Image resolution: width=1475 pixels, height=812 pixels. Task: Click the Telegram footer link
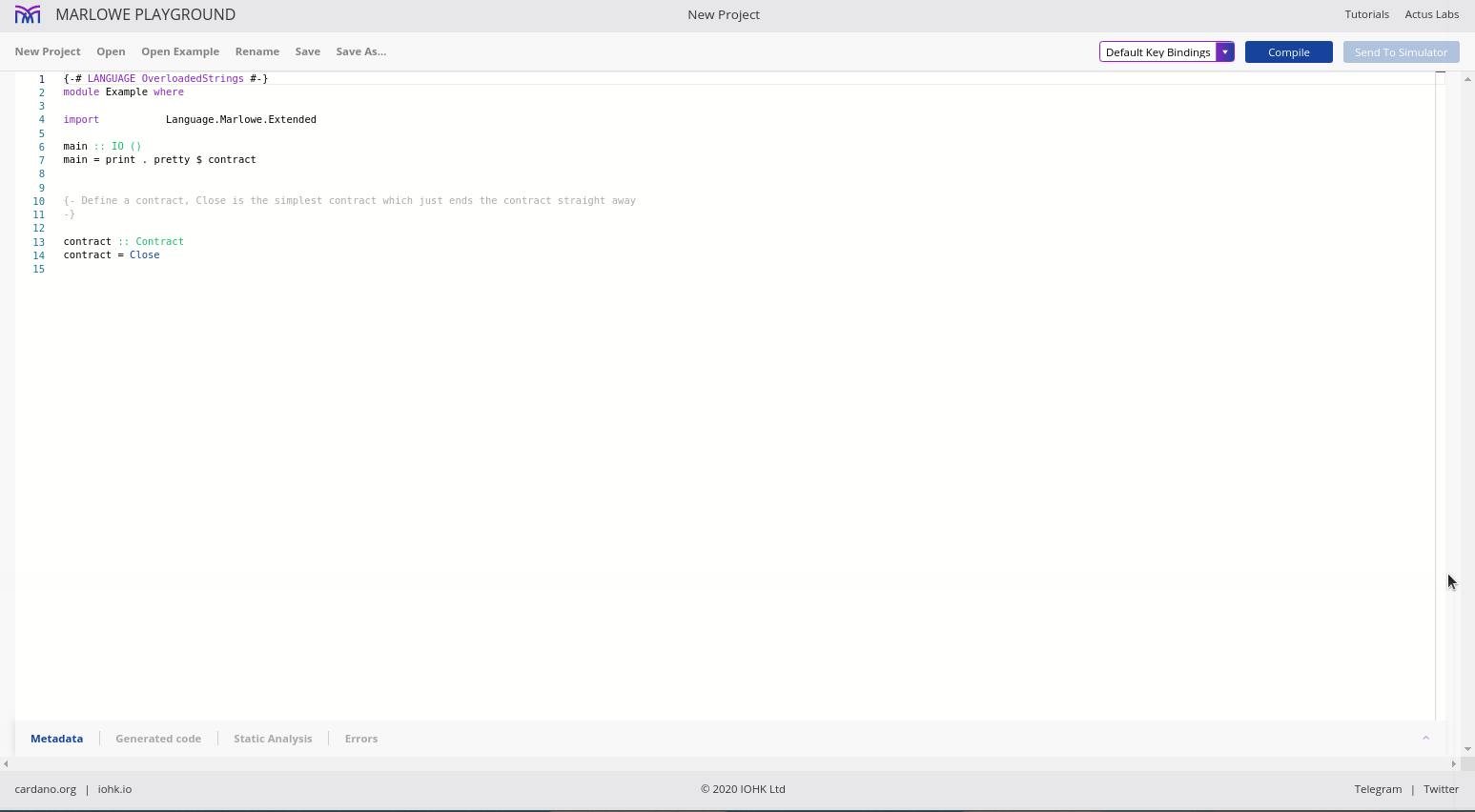(x=1378, y=789)
